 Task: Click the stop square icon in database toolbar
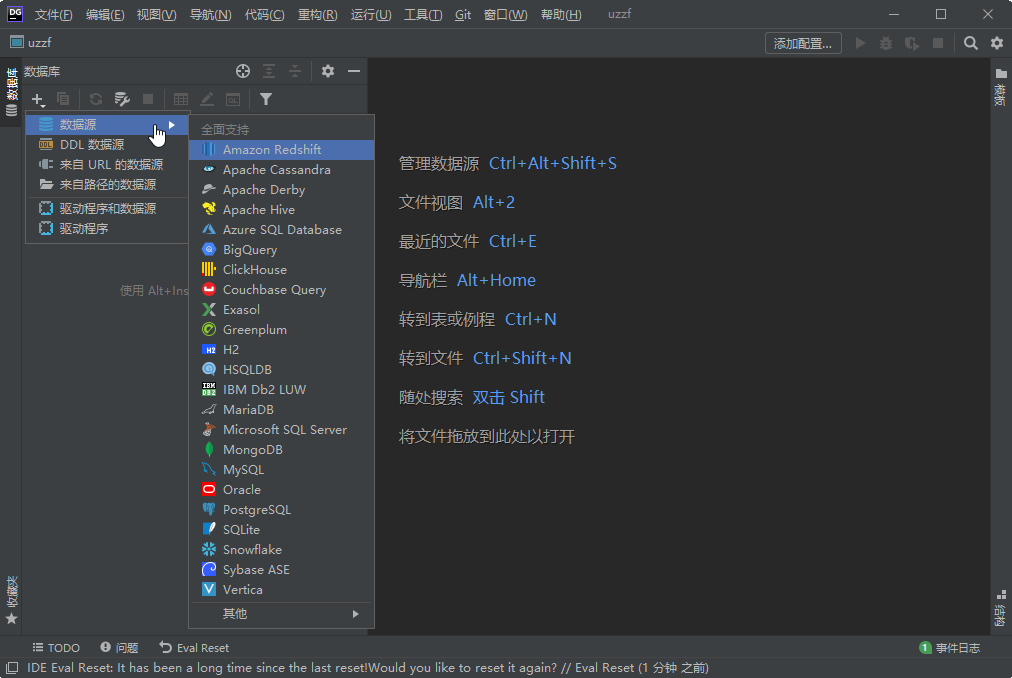pyautogui.click(x=148, y=99)
